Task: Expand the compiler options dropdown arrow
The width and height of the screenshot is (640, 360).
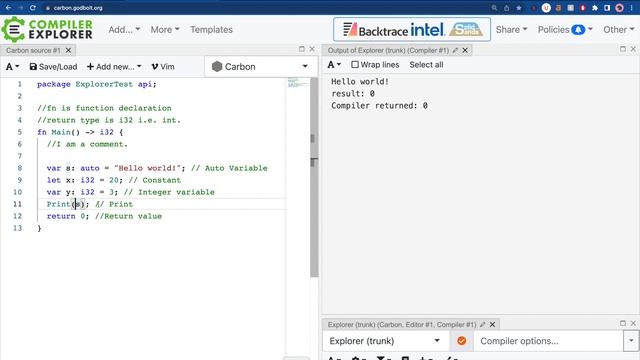Action: 631,341
